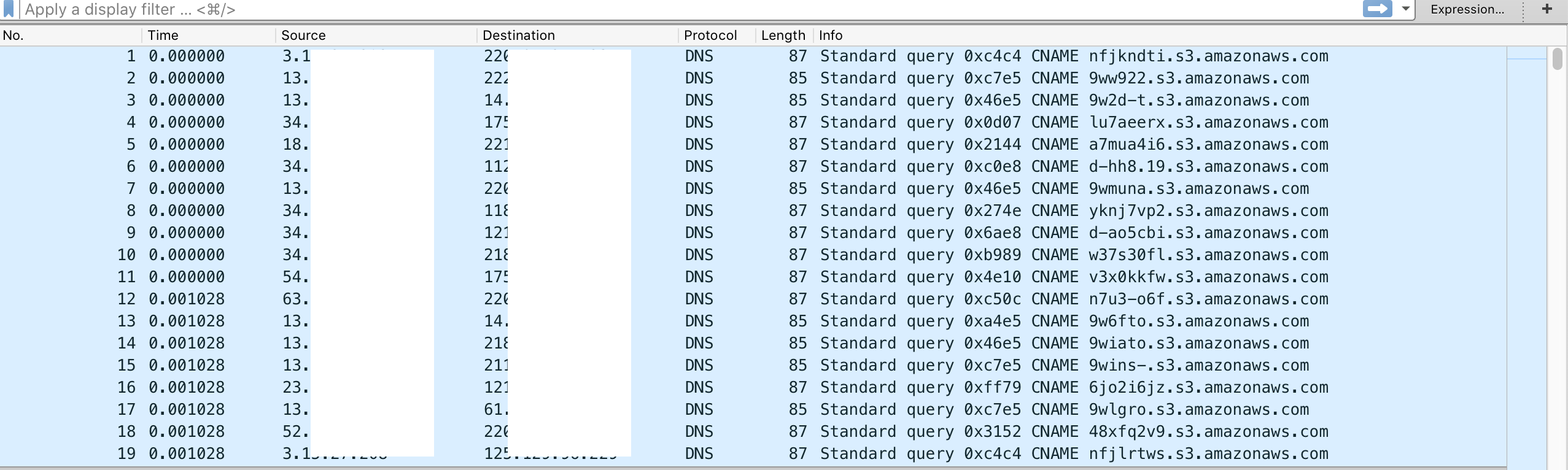Select packet 6 querying d-hh8.19.s3.amazonaws.com

pyautogui.click(x=753, y=166)
